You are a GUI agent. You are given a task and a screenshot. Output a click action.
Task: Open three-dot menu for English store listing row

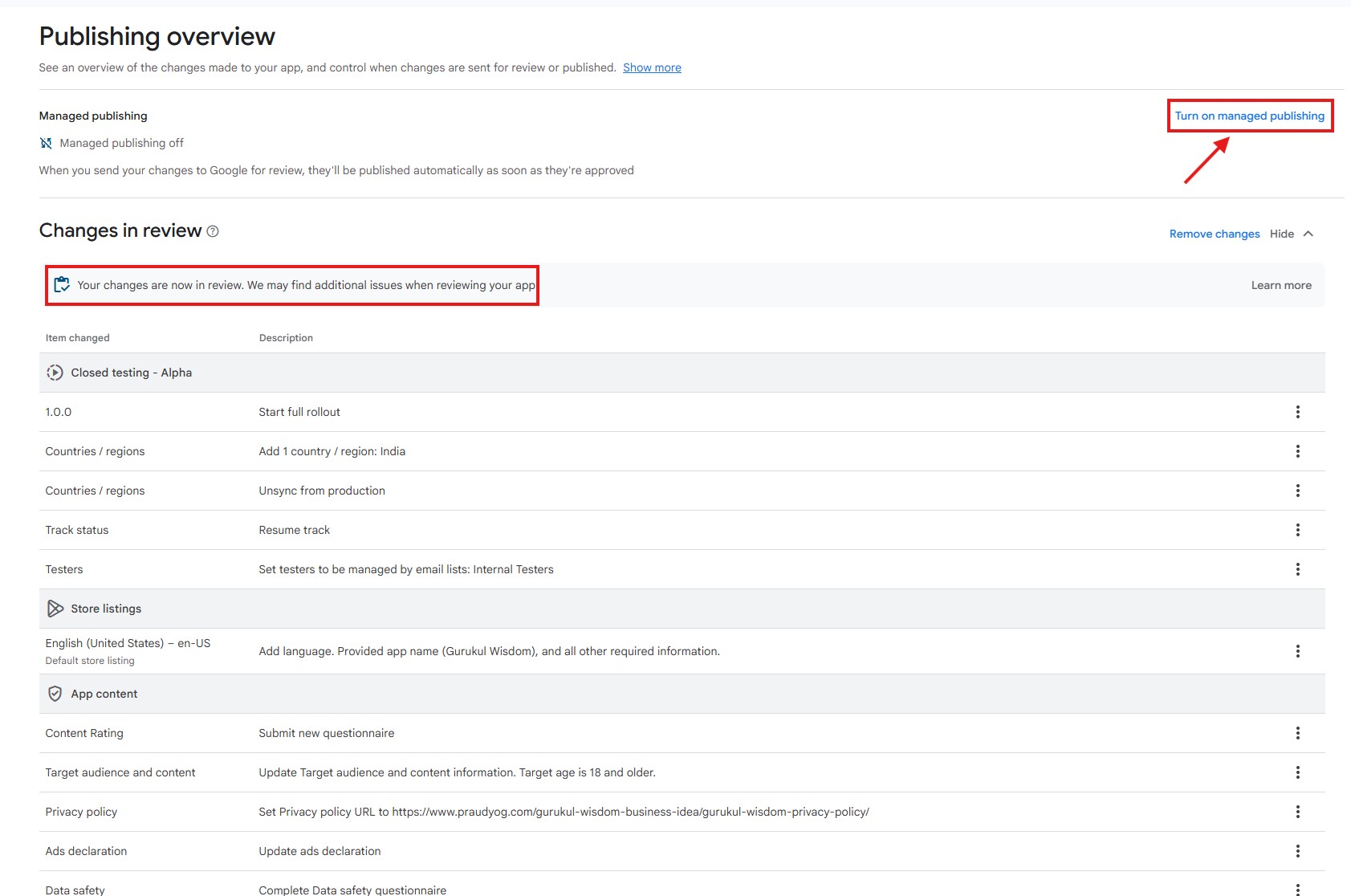[x=1297, y=651]
